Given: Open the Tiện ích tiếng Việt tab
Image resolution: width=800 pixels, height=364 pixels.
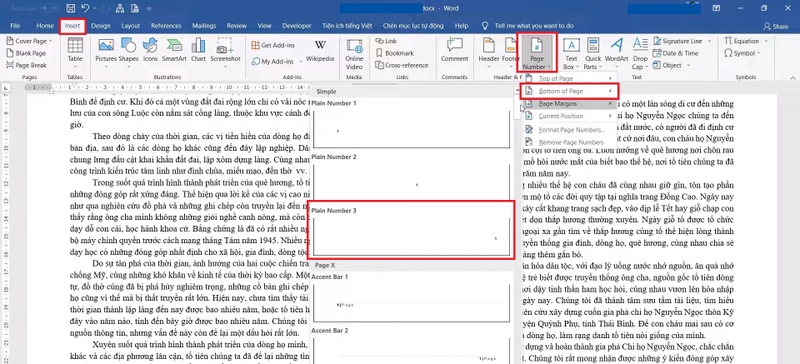Looking at the screenshot, I should [347, 26].
